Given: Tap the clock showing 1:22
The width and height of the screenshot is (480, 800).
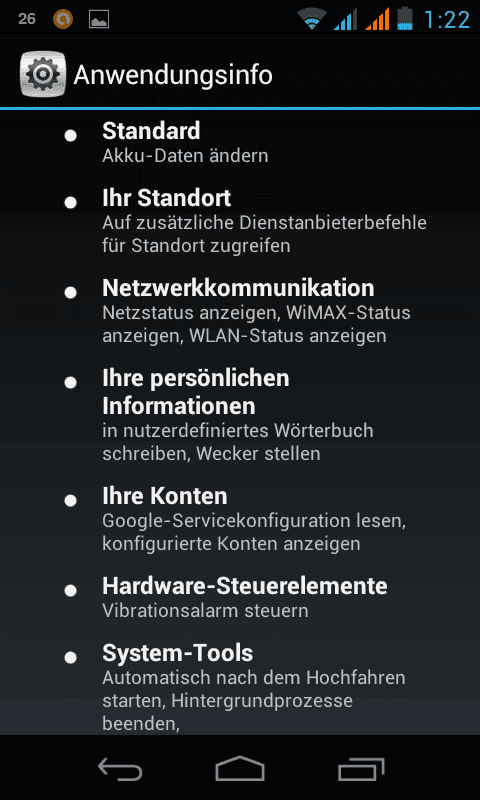Looking at the screenshot, I should tap(447, 20).
